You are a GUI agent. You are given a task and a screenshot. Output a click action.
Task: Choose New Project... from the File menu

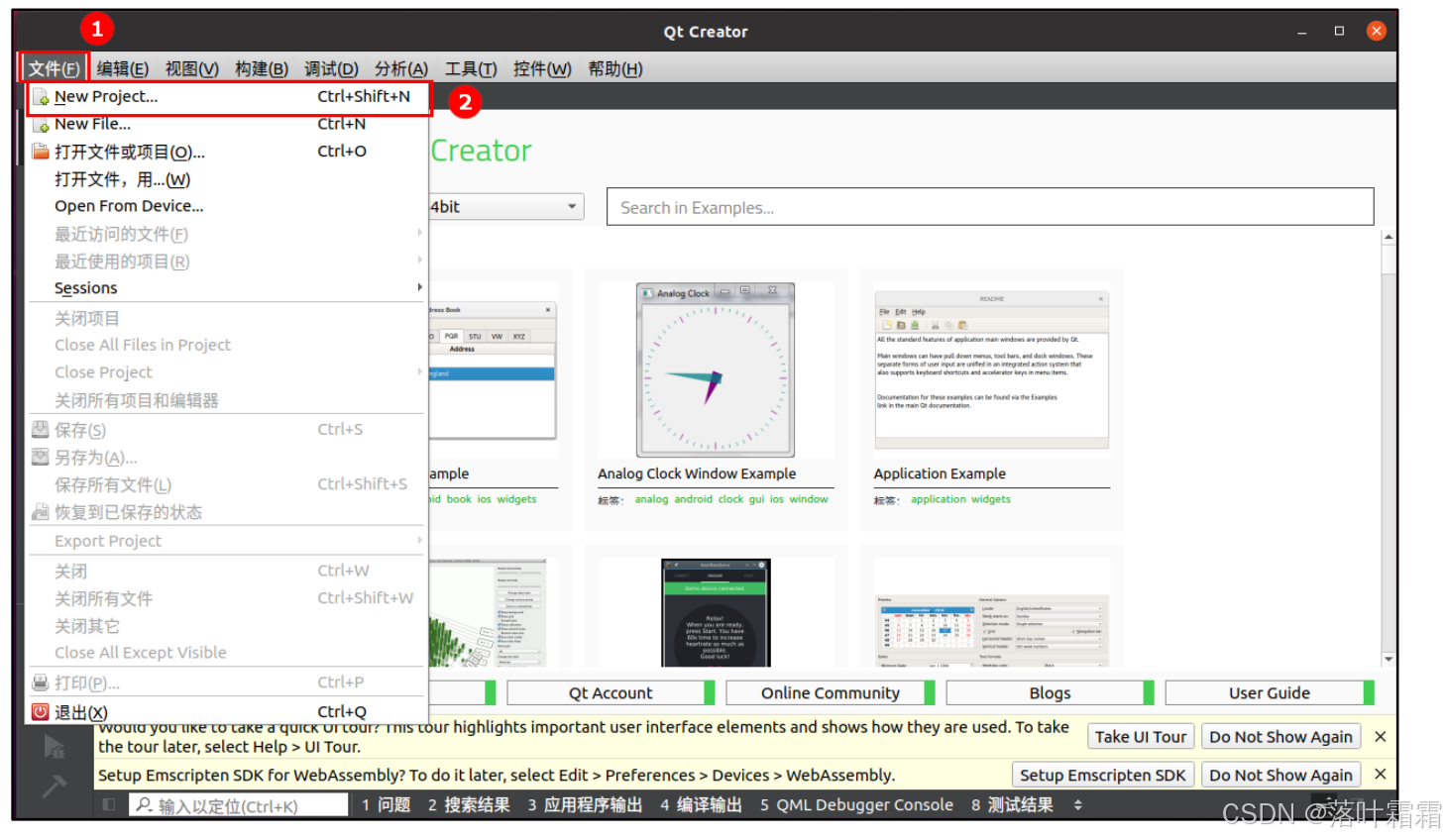(x=228, y=97)
